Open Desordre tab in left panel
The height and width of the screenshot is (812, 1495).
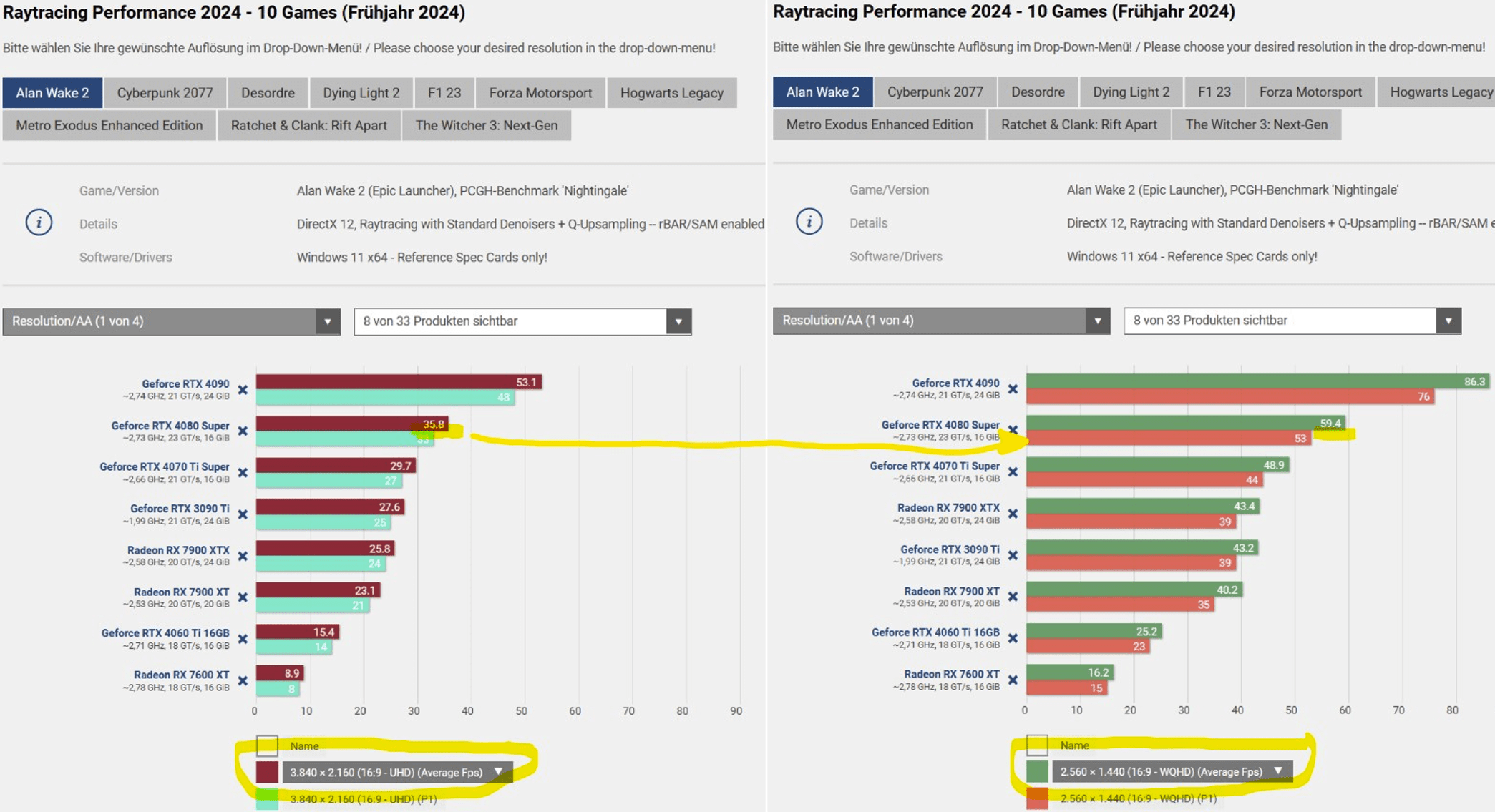point(268,93)
